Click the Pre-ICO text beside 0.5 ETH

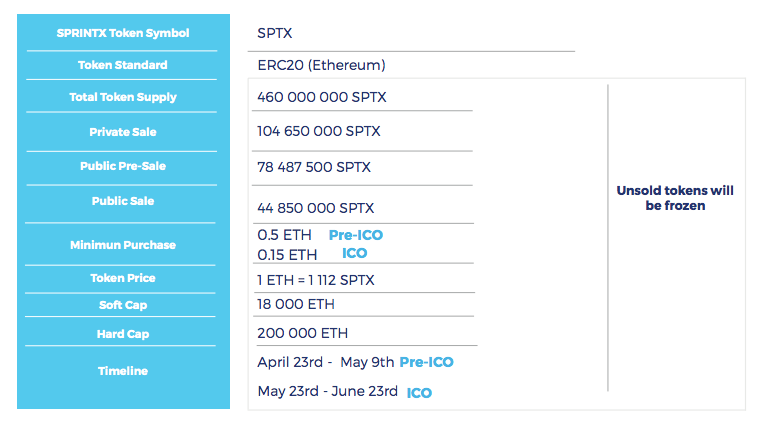(x=355, y=235)
